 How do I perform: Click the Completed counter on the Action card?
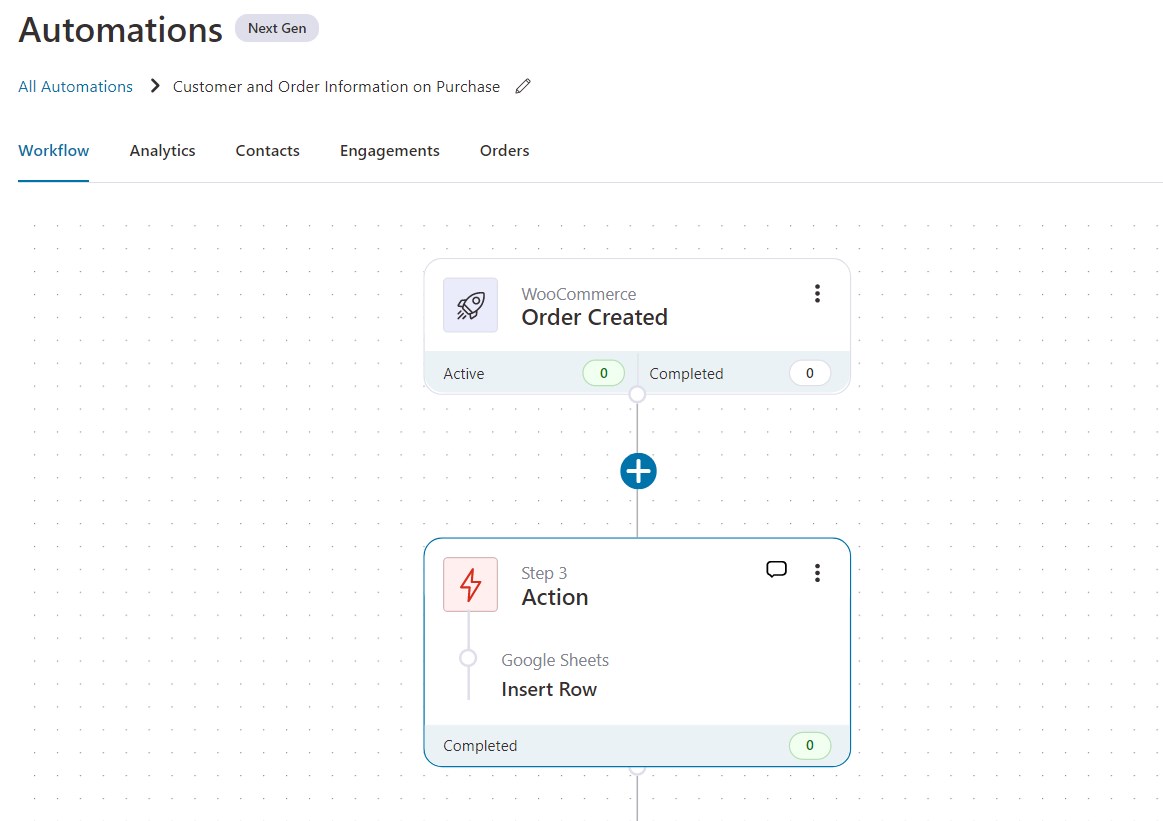810,745
